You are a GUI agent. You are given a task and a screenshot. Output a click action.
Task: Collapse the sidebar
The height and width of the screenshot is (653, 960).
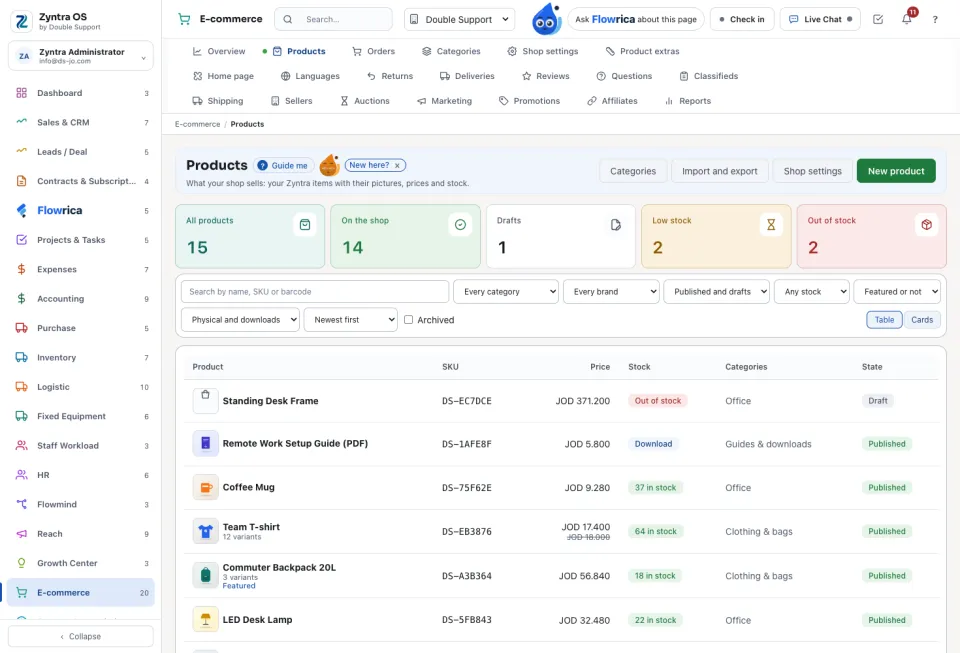click(x=81, y=636)
